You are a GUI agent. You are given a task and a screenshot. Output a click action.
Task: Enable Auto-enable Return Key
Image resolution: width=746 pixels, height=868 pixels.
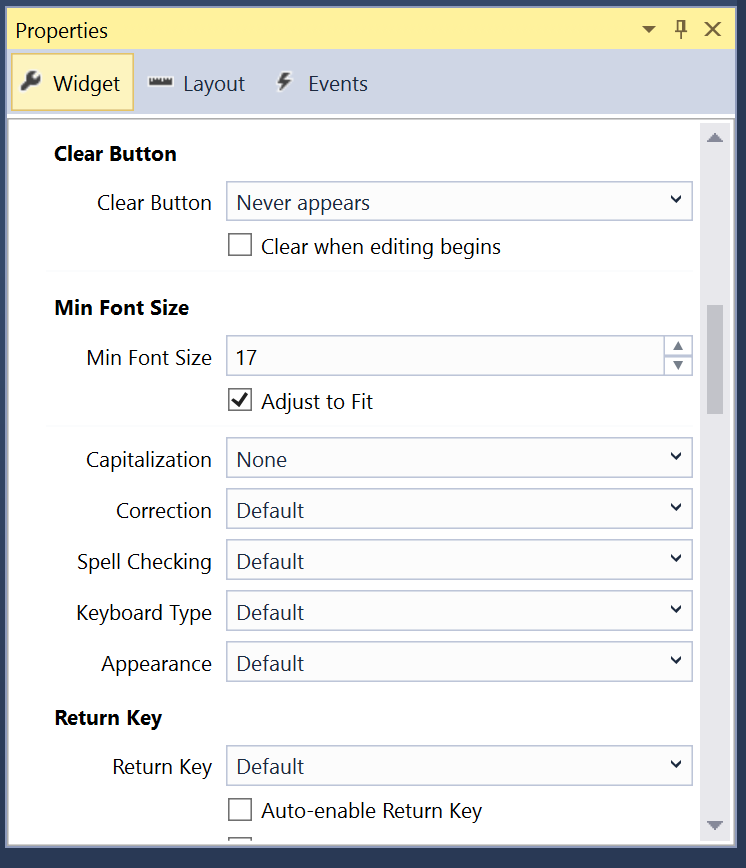(x=240, y=811)
